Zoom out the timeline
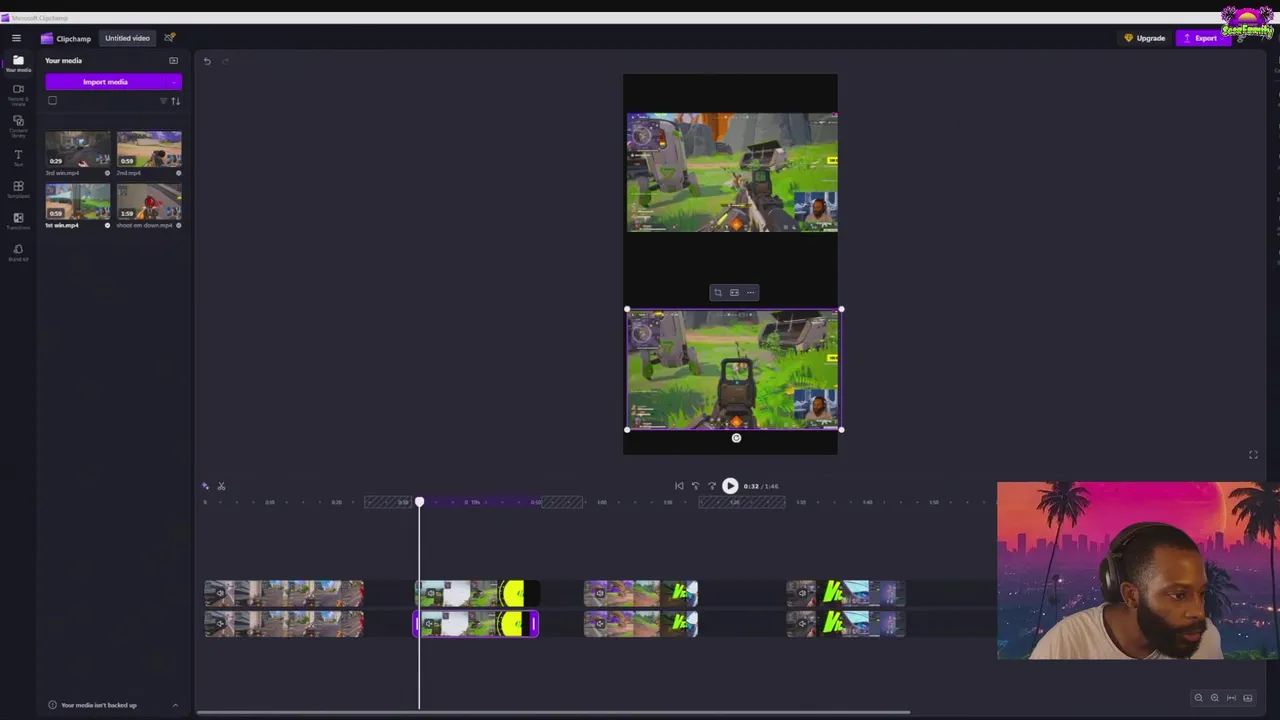Screen dimensions: 1280x720 [x=1198, y=698]
